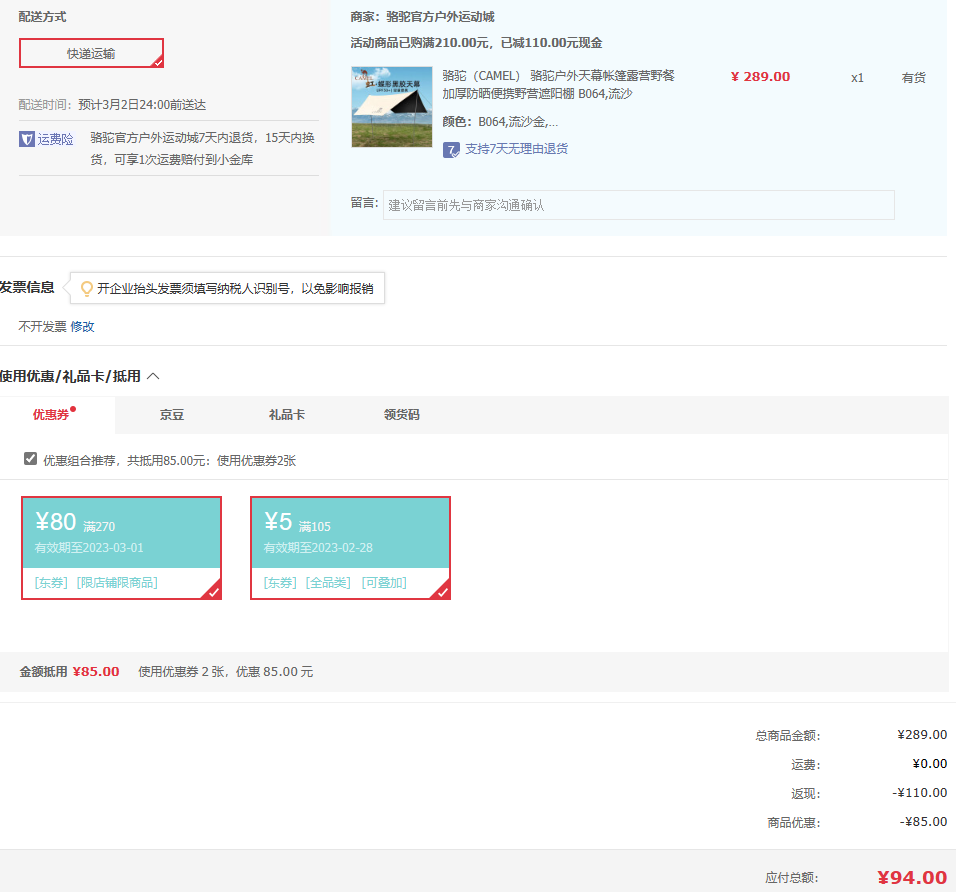Viewport: 956px width, 892px height.
Task: Click the 不开发票 invoice status text
Action: point(42,327)
